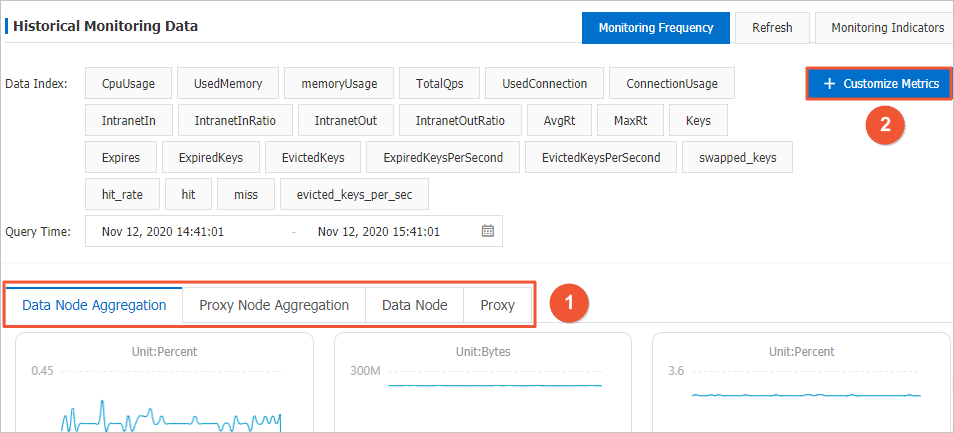The height and width of the screenshot is (433, 954).
Task: Click the Expires metric button
Action: pos(120,158)
